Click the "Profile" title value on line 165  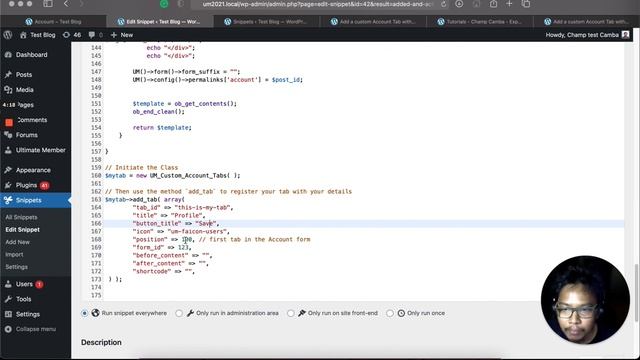(187, 216)
